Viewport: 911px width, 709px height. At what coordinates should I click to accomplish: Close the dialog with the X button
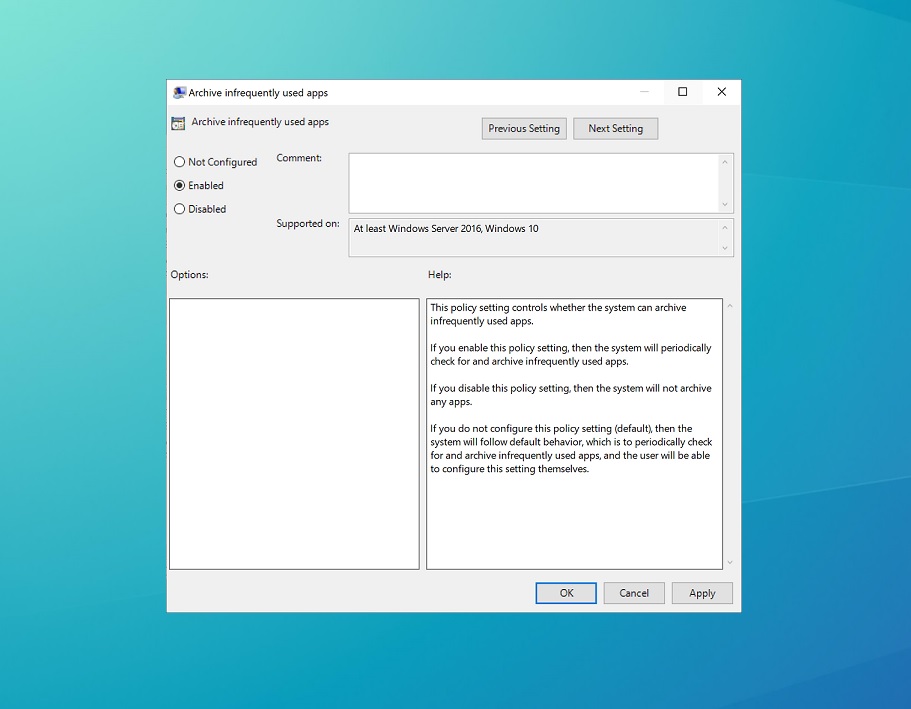pos(721,92)
